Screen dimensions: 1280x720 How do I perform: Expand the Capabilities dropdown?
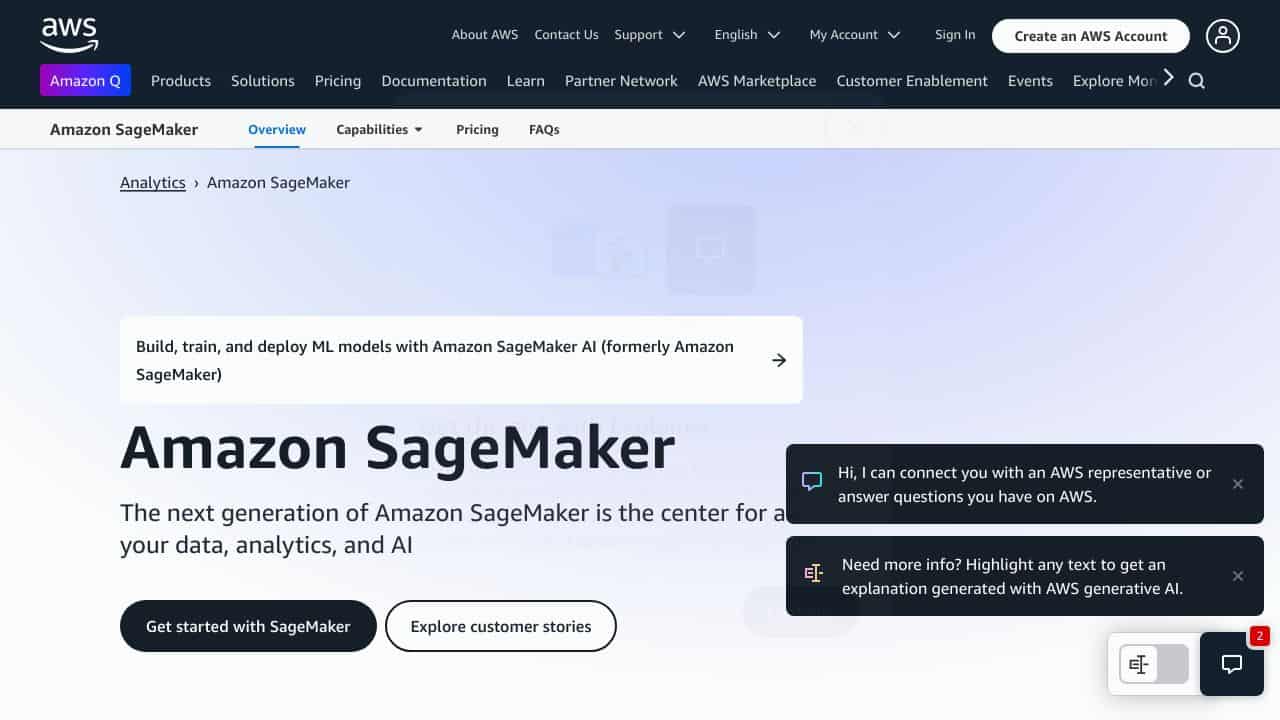point(380,129)
